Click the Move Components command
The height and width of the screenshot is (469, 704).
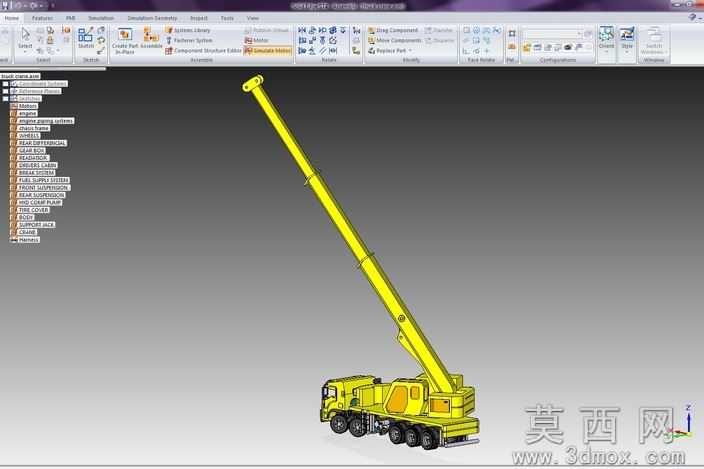pos(394,40)
